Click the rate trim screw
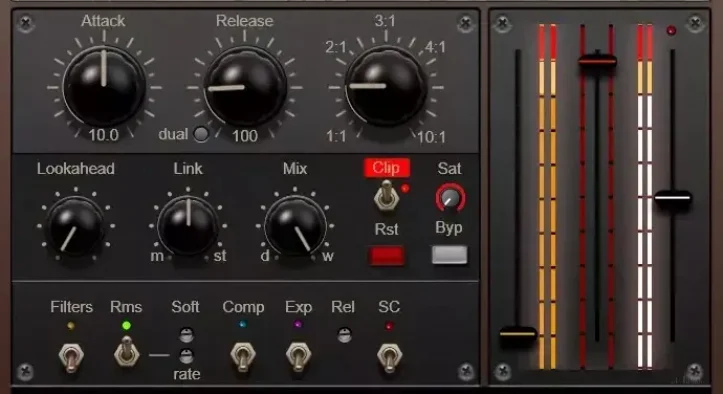723x394 pixels. [x=186, y=356]
